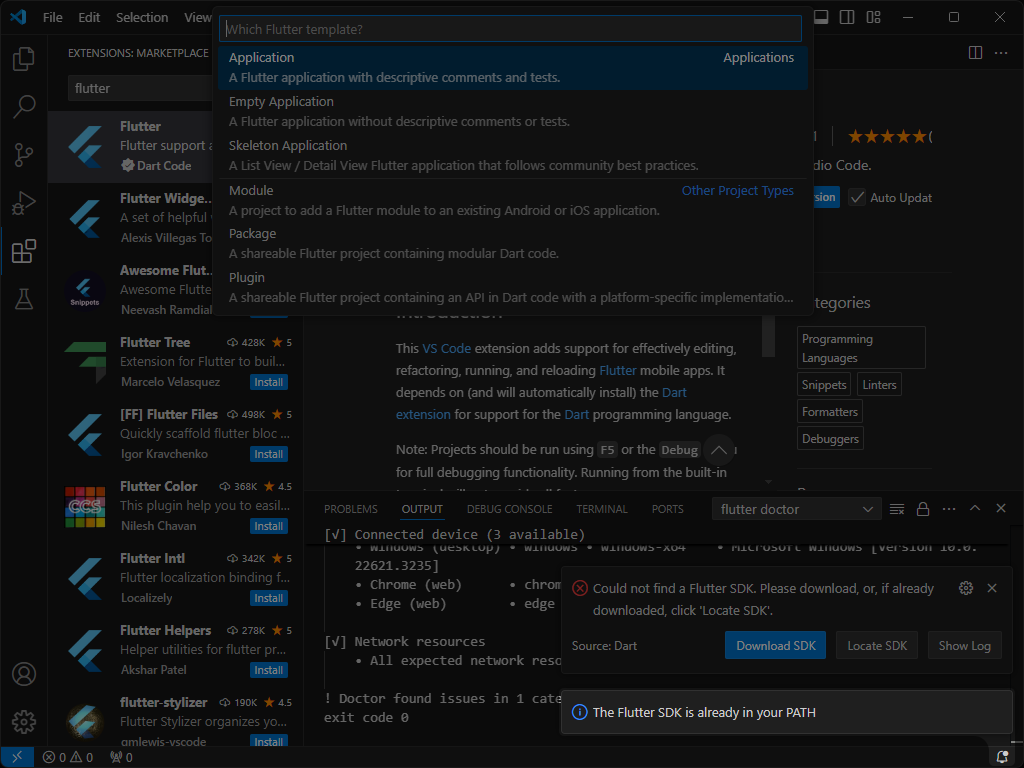Viewport: 1024px width, 768px height.
Task: Choose the Empty Application template
Action: (513, 111)
